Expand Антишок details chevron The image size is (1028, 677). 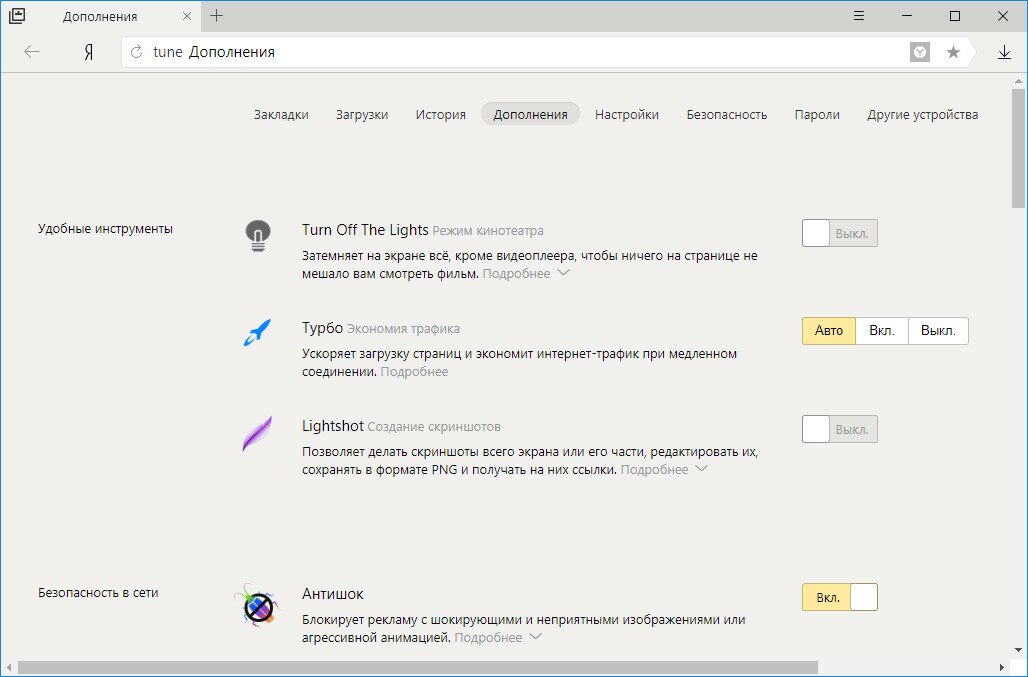tap(535, 636)
